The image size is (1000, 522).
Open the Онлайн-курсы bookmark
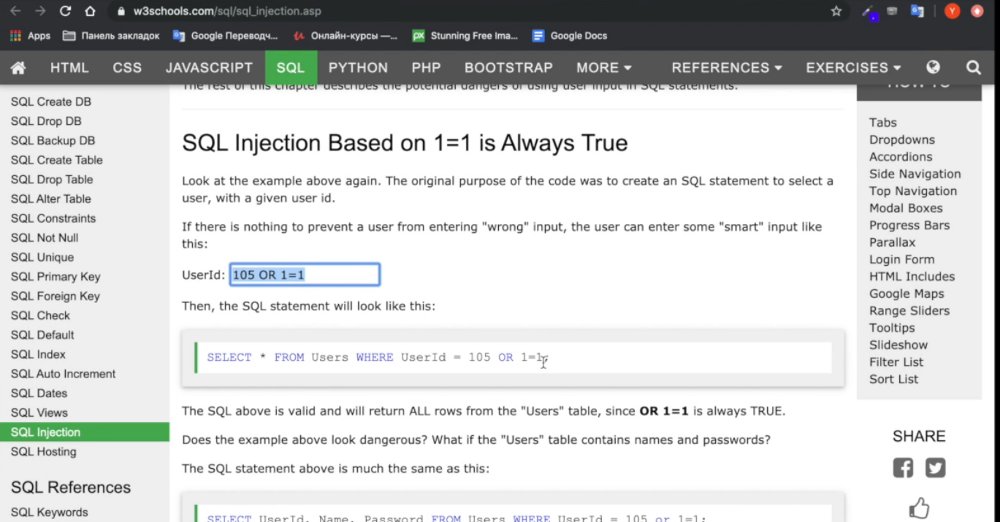[x=345, y=36]
